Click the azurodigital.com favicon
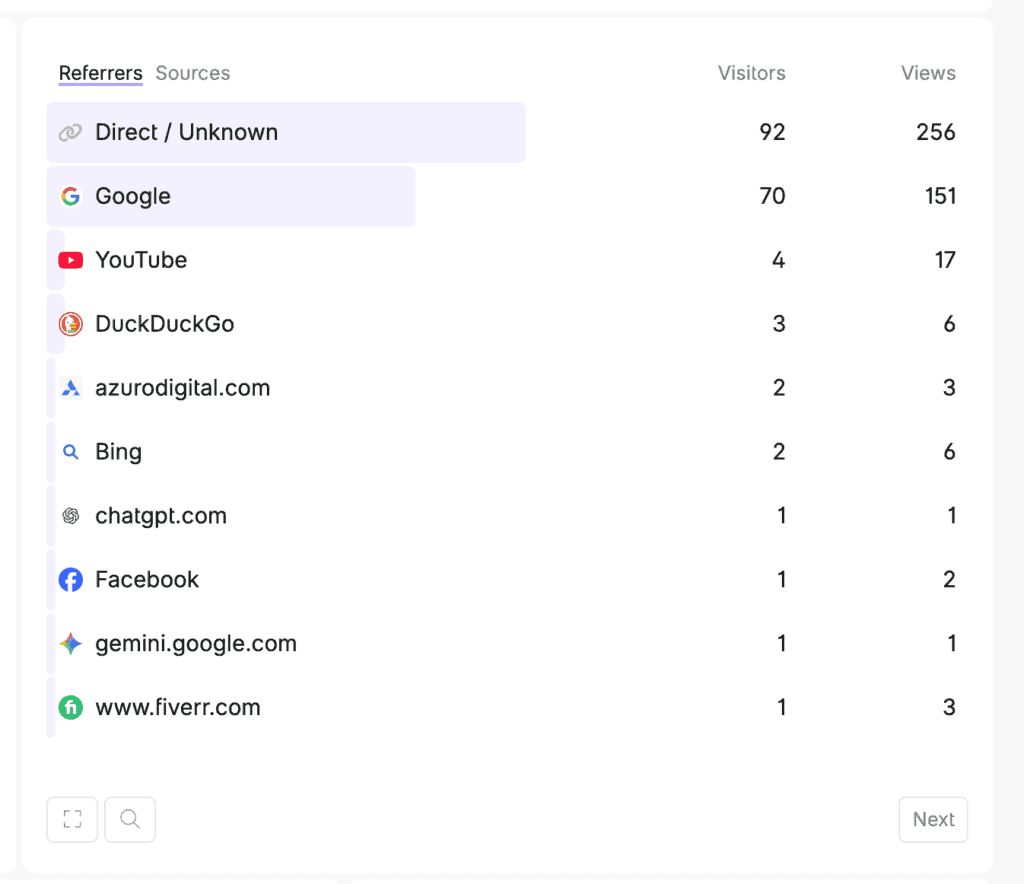This screenshot has width=1024, height=884. [69, 388]
